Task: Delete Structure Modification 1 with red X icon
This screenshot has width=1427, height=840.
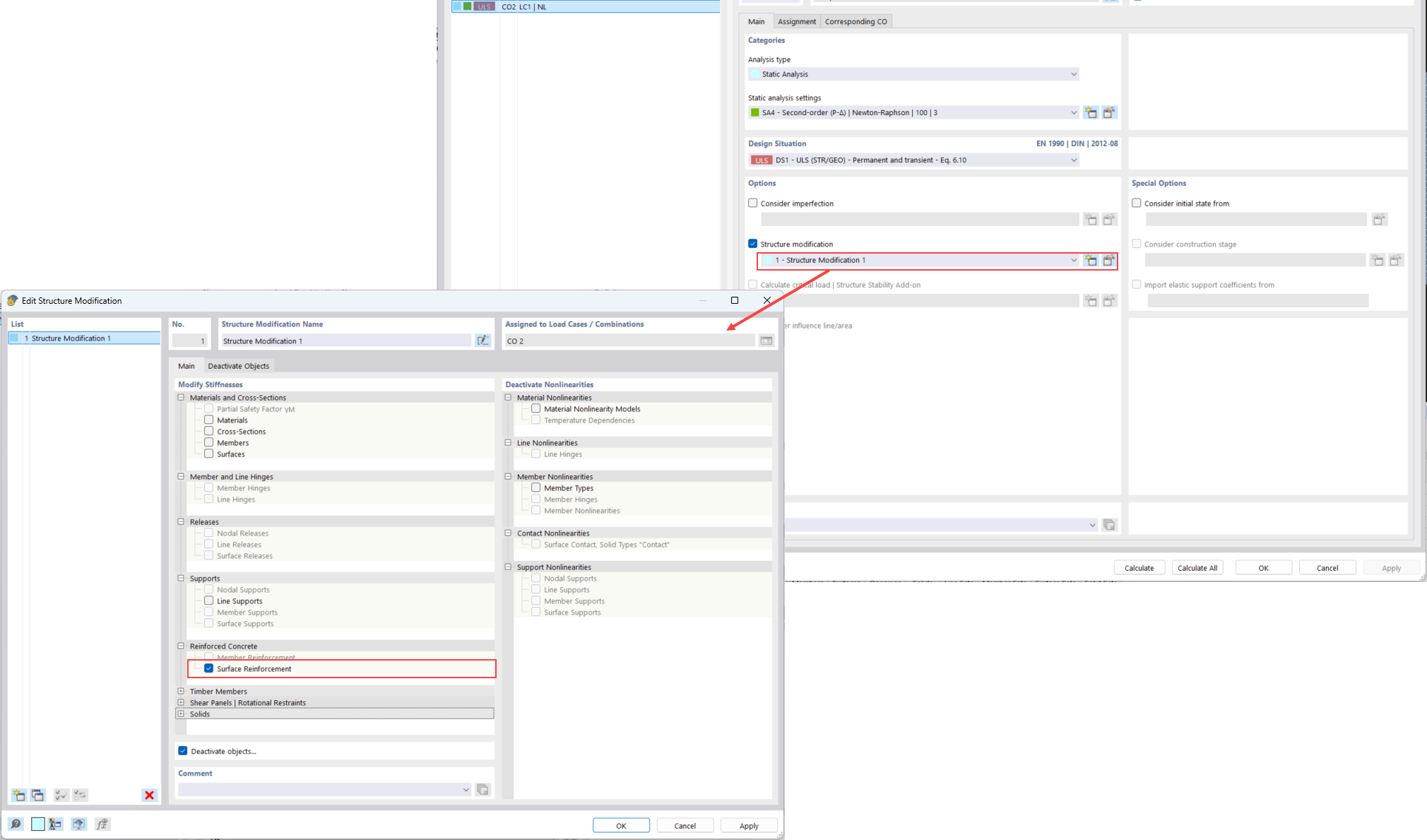Action: coord(149,795)
